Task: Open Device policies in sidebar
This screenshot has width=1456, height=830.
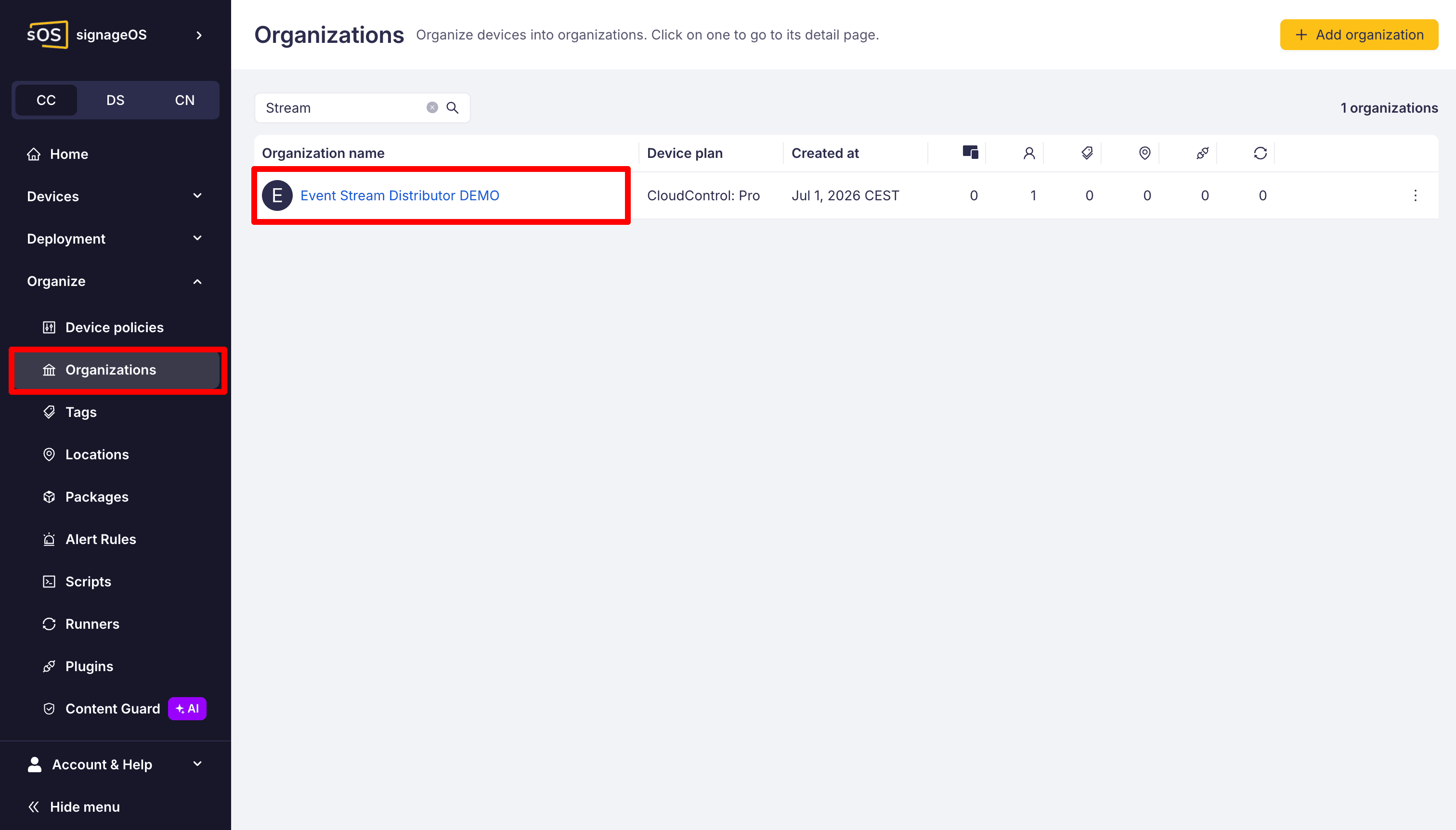Action: point(115,327)
